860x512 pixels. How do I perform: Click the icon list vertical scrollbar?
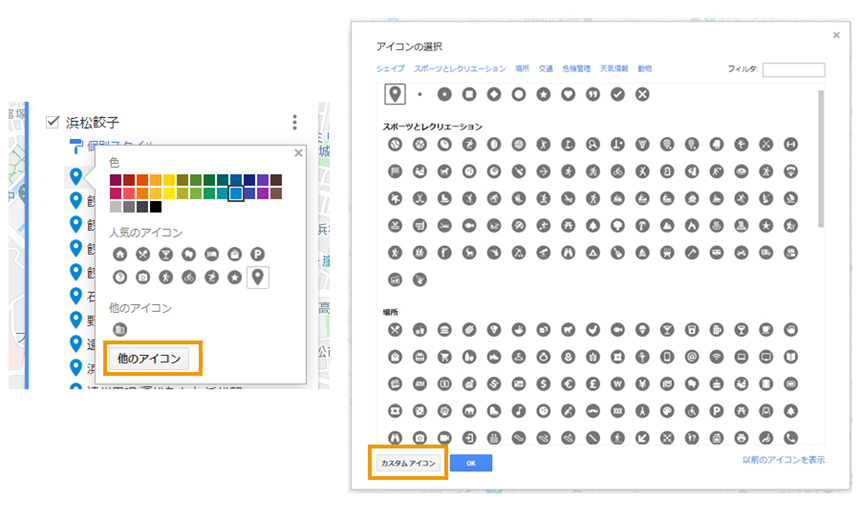pos(821,159)
